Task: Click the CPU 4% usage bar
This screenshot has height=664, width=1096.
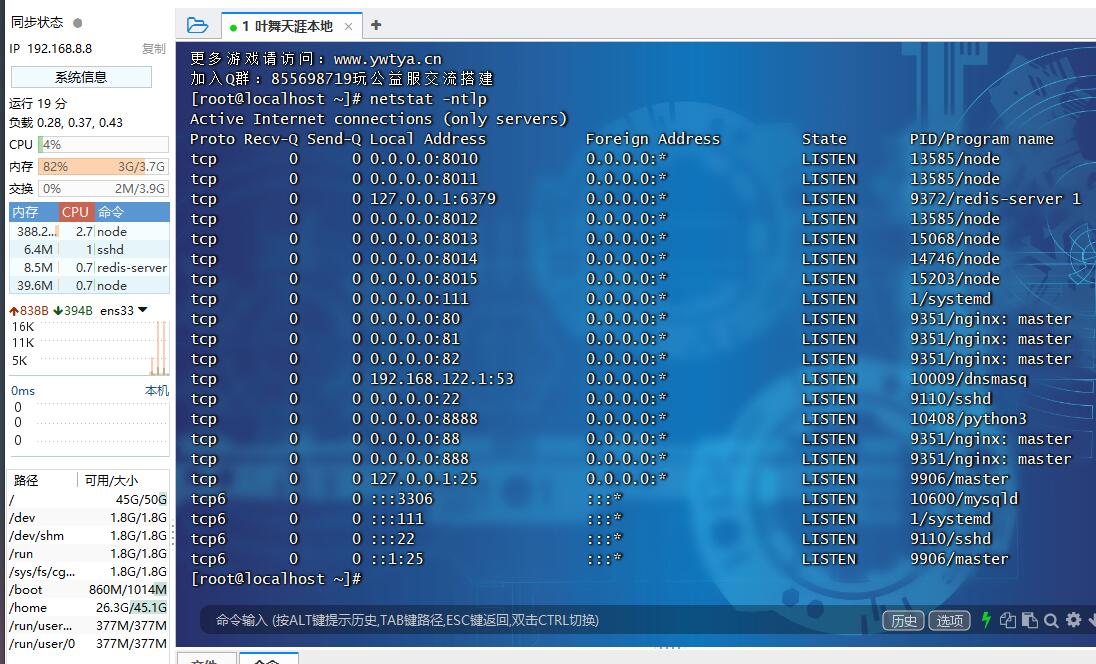Action: click(103, 145)
